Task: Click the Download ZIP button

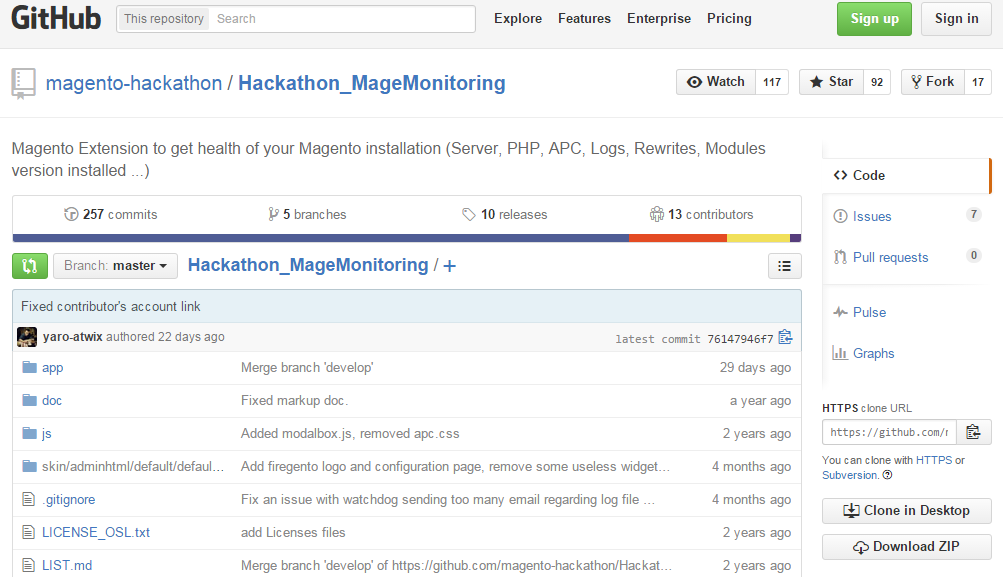Action: pyautogui.click(x=906, y=546)
